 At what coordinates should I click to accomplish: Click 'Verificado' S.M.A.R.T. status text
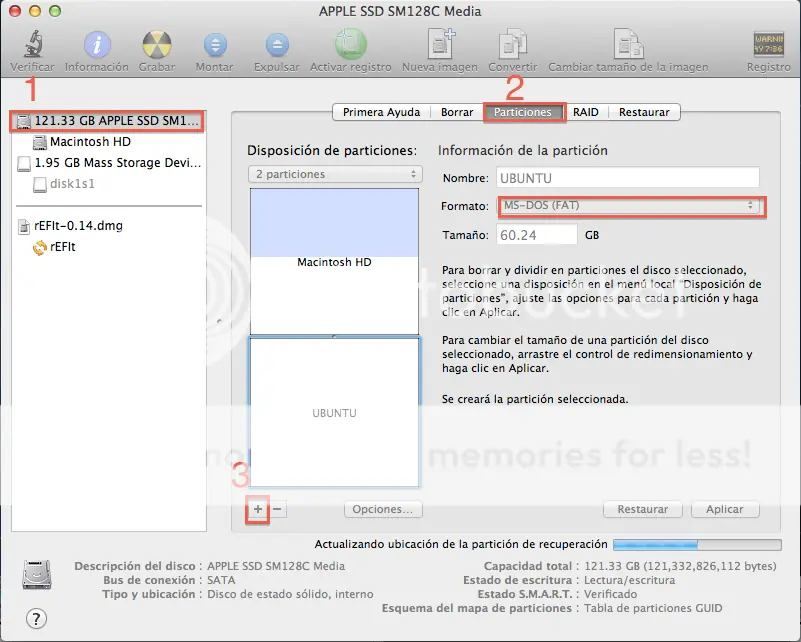(x=610, y=594)
